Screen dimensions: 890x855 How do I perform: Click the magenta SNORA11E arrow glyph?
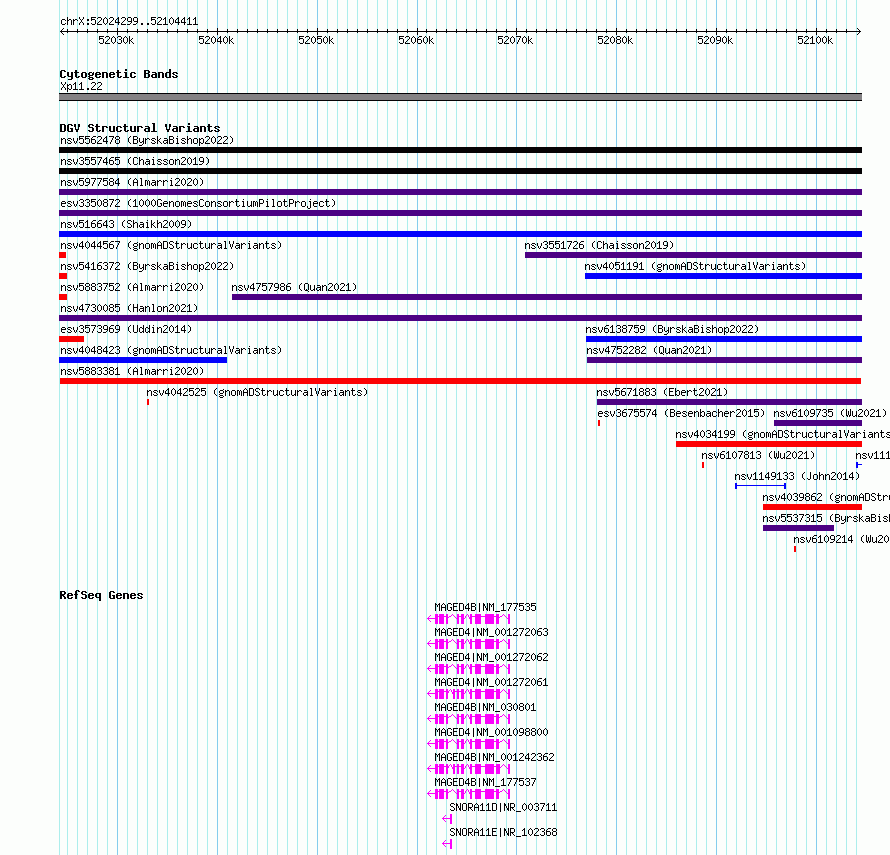[447, 844]
